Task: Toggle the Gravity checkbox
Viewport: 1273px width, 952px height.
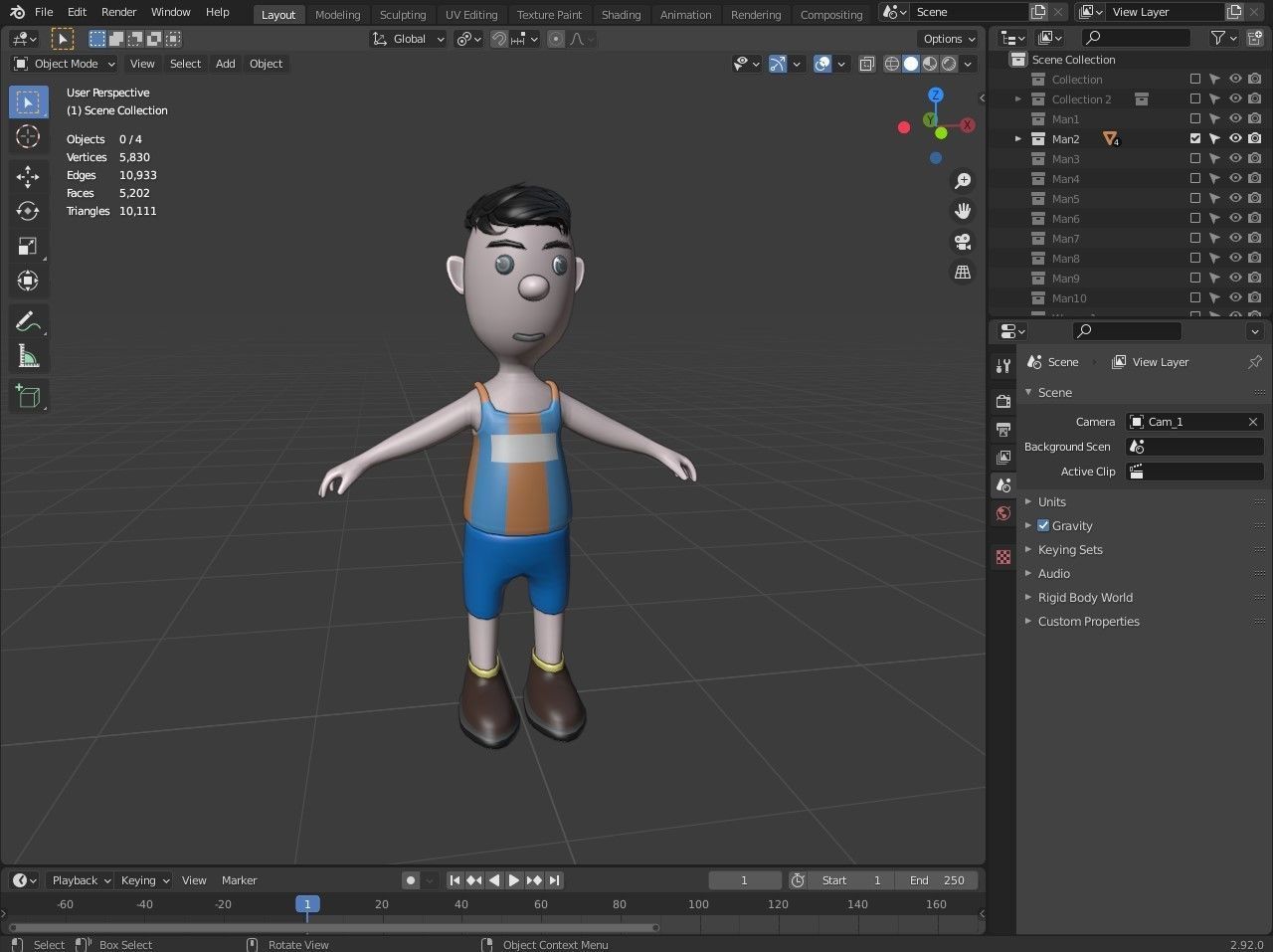Action: click(x=1043, y=525)
